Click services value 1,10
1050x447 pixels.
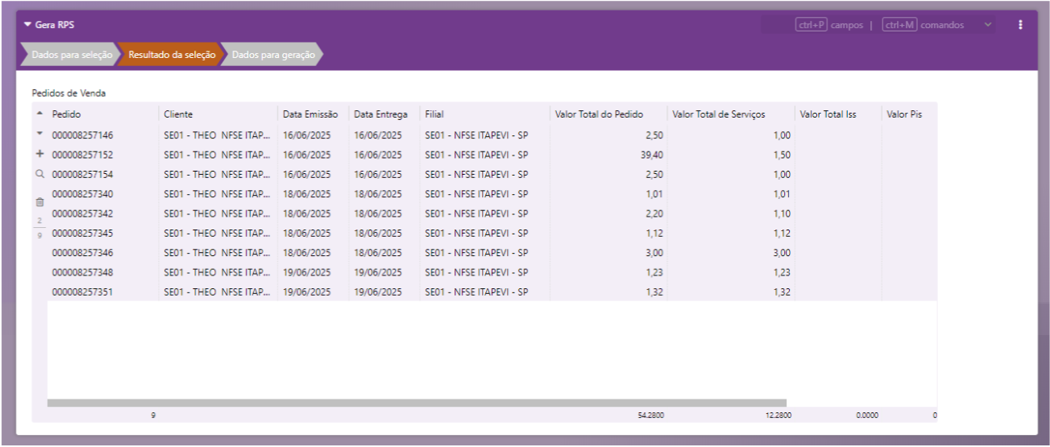click(782, 213)
